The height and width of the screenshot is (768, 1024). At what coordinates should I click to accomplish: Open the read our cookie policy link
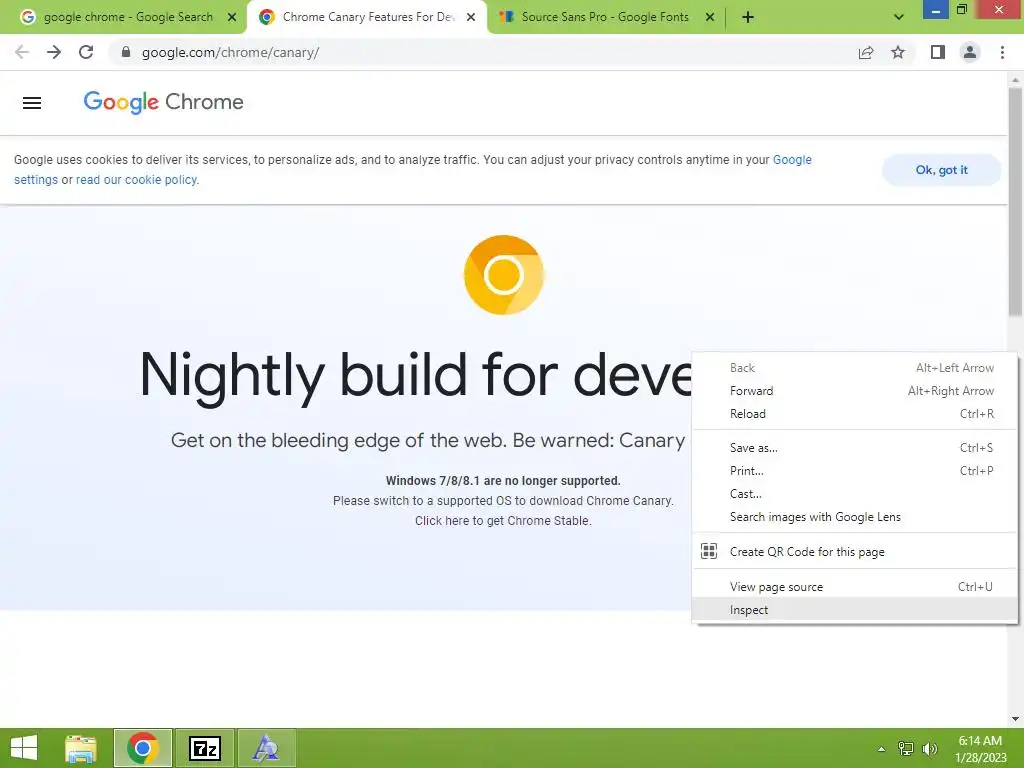coord(136,180)
